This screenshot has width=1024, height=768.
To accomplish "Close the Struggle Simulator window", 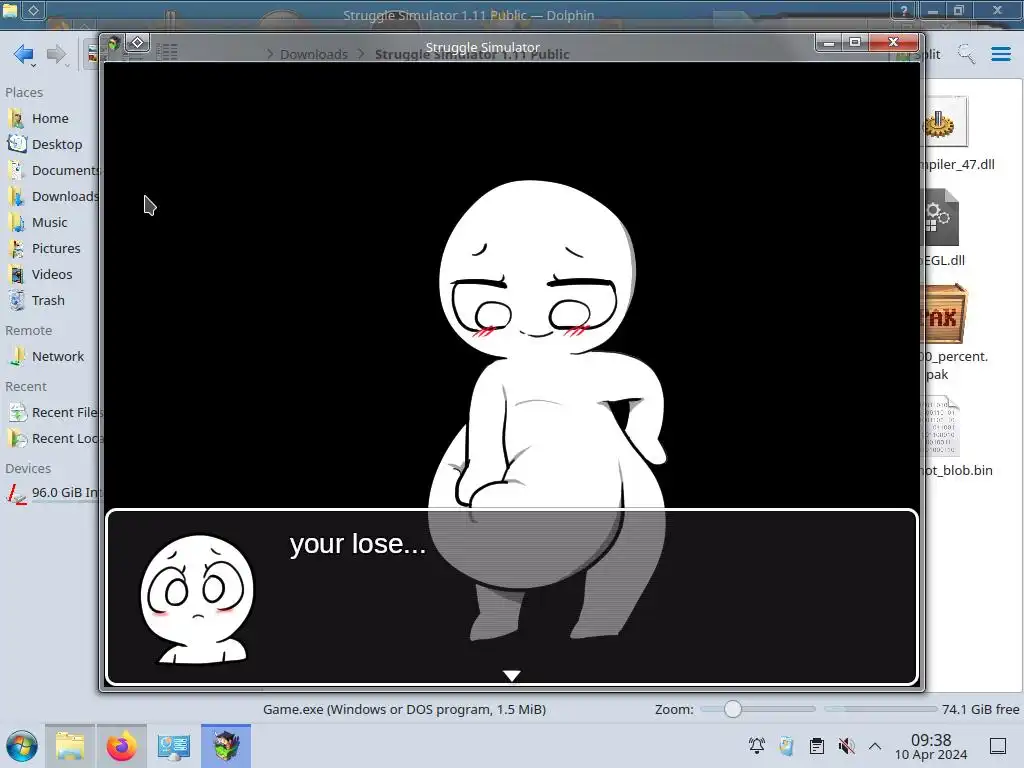I will (893, 42).
